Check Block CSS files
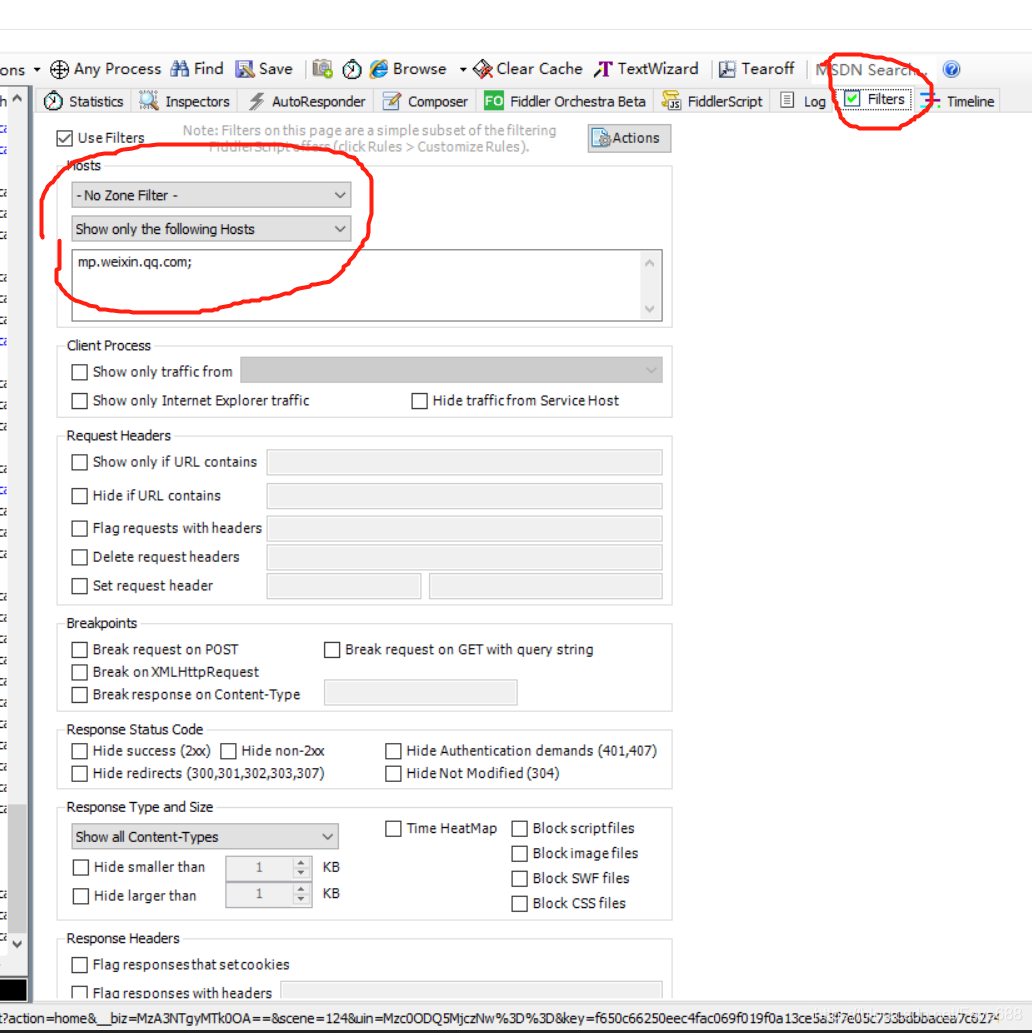 point(520,903)
